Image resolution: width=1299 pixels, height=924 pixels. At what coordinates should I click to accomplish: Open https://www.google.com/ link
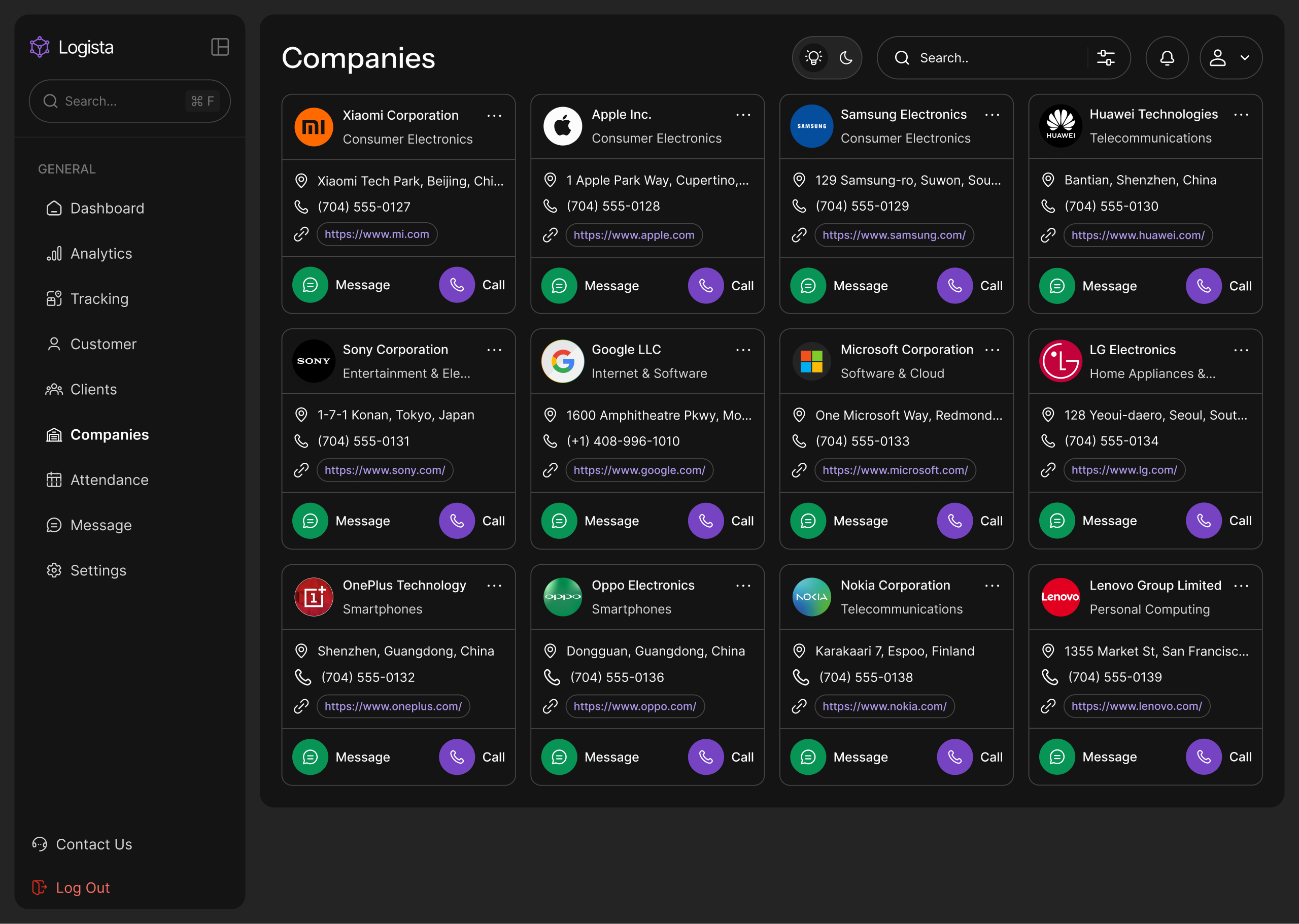(639, 470)
